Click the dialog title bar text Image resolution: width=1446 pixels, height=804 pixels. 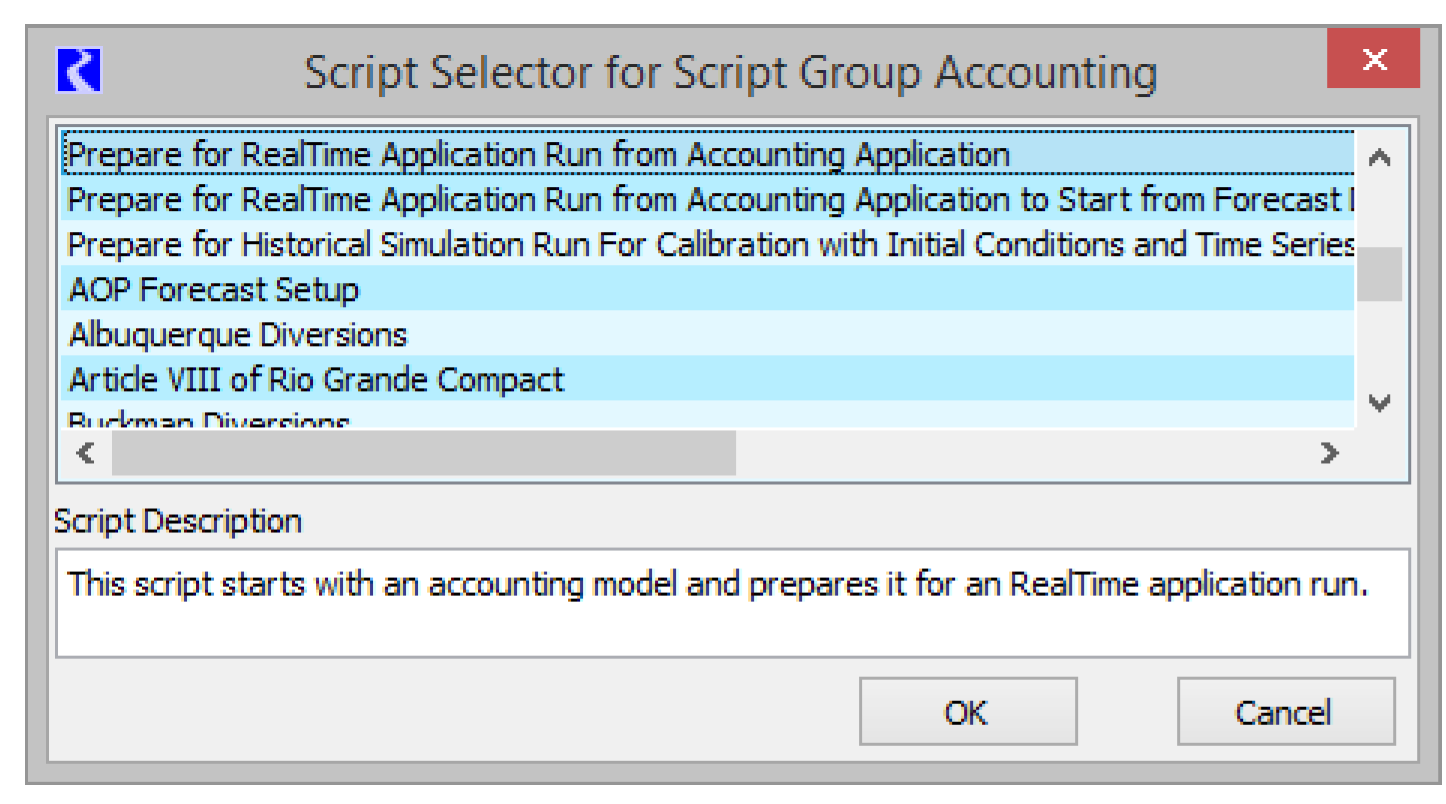click(730, 73)
